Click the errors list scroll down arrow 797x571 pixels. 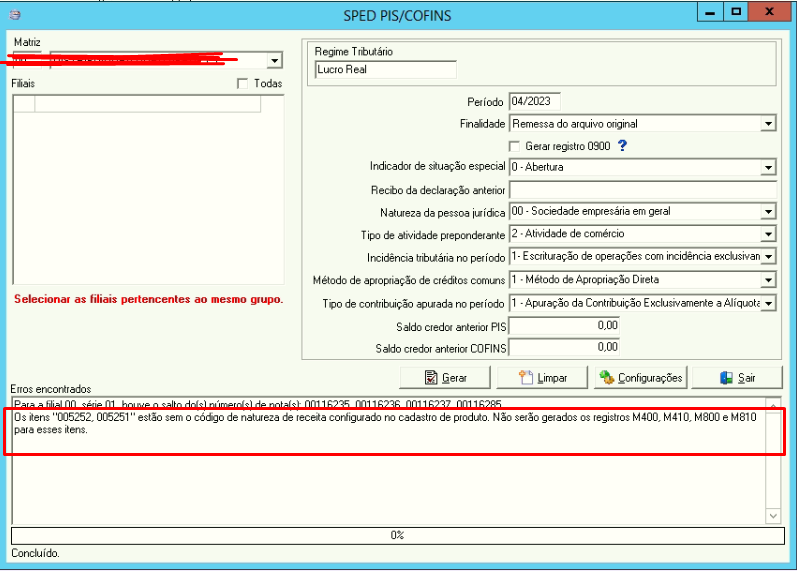(773, 516)
